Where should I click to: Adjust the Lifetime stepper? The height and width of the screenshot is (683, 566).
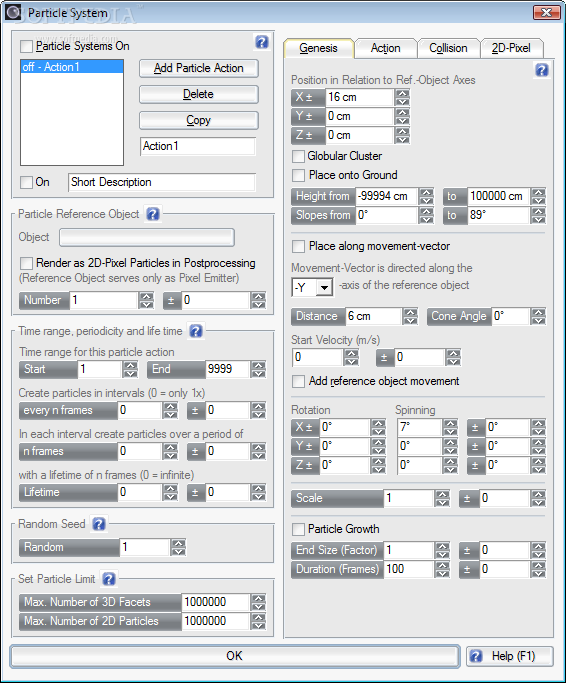pyautogui.click(x=170, y=492)
